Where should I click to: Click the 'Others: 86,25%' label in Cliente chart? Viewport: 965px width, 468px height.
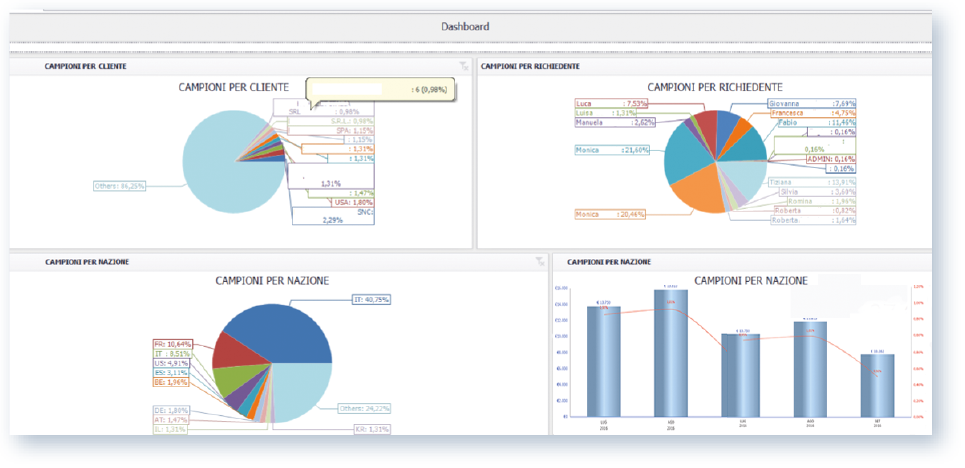120,185
